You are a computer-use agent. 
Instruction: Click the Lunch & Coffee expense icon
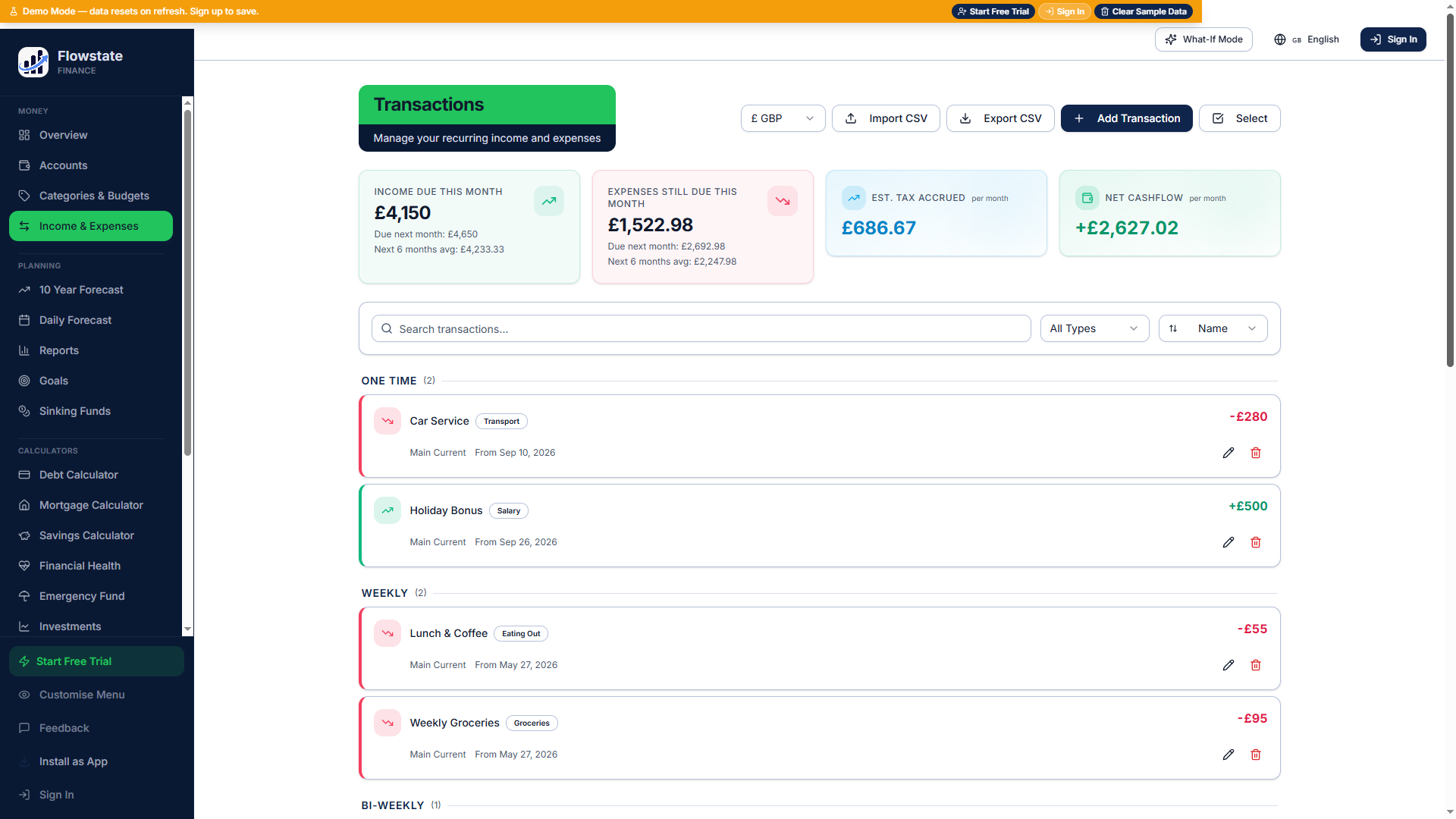click(388, 633)
